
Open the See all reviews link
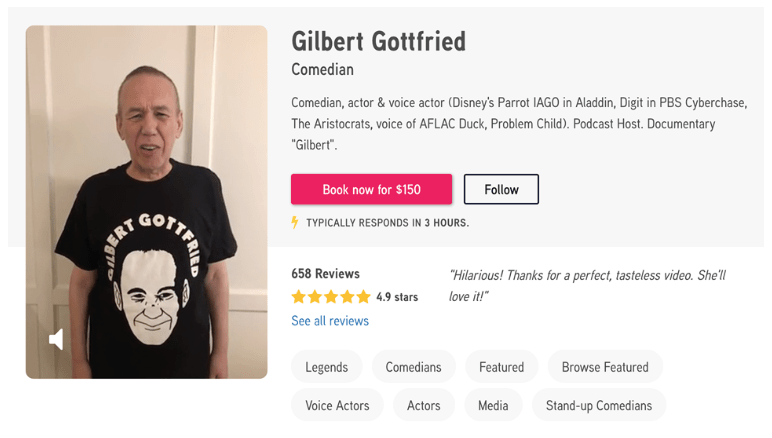[x=330, y=321]
